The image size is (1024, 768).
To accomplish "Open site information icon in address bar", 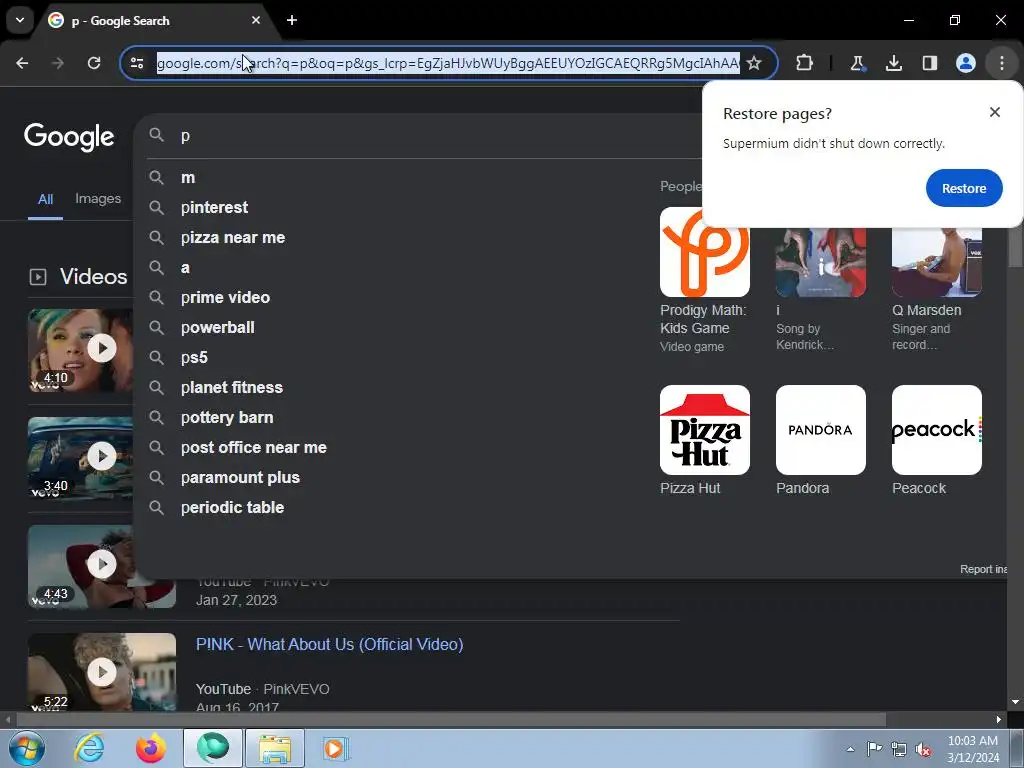I will pos(137,63).
